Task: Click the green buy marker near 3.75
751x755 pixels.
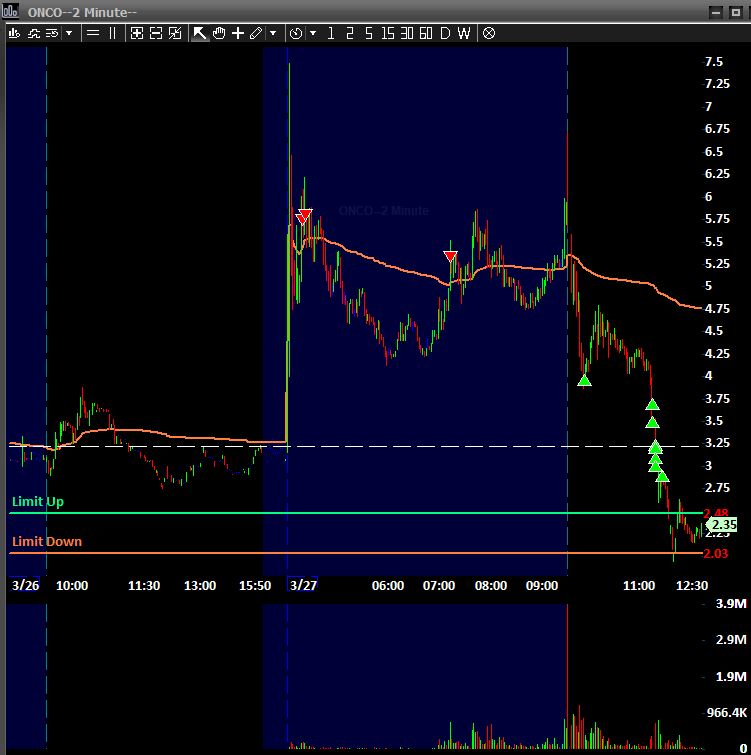Action: (652, 404)
